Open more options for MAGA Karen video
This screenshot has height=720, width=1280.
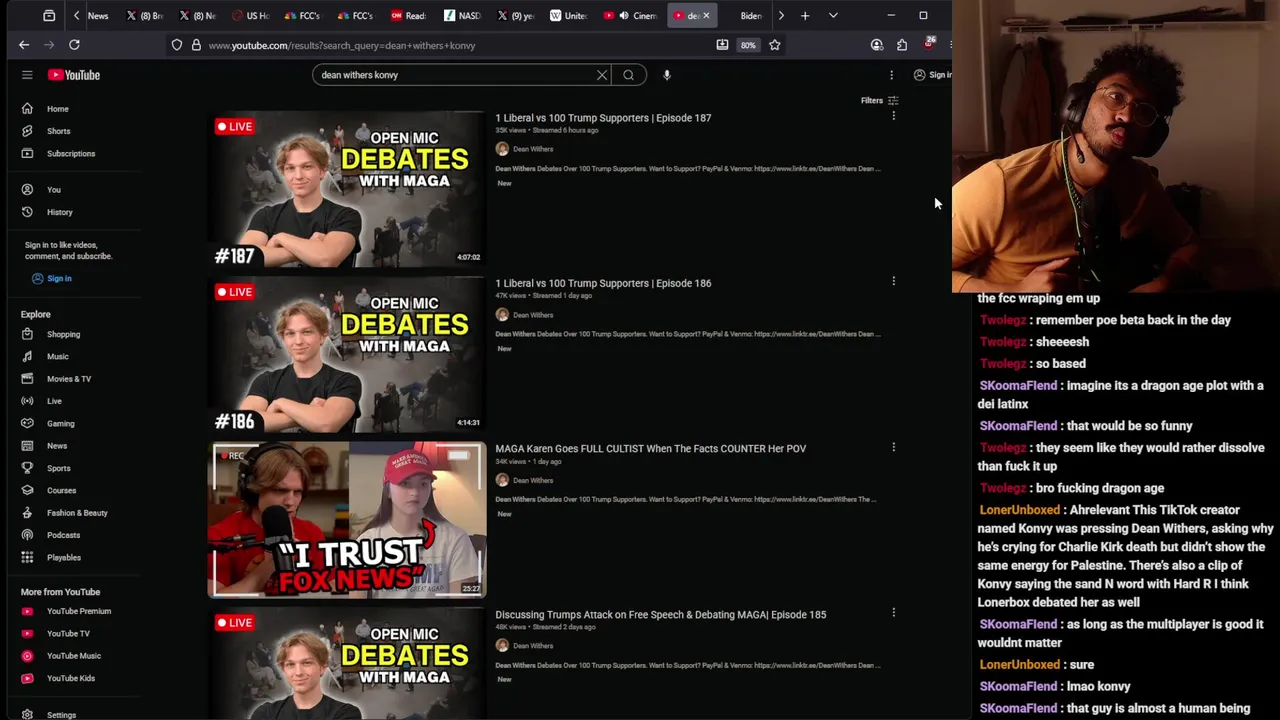point(893,447)
